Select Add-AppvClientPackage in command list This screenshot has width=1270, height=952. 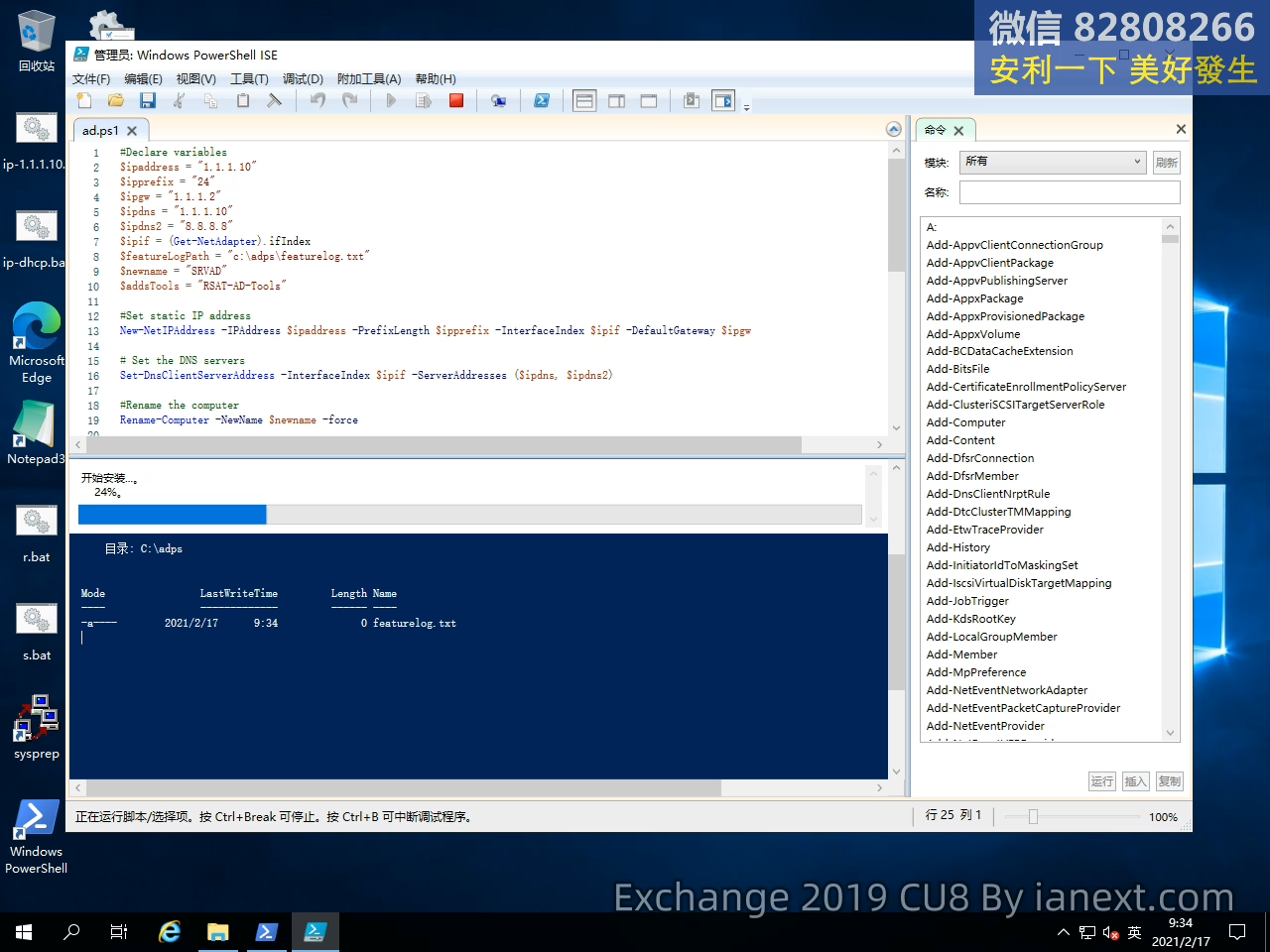[990, 263]
